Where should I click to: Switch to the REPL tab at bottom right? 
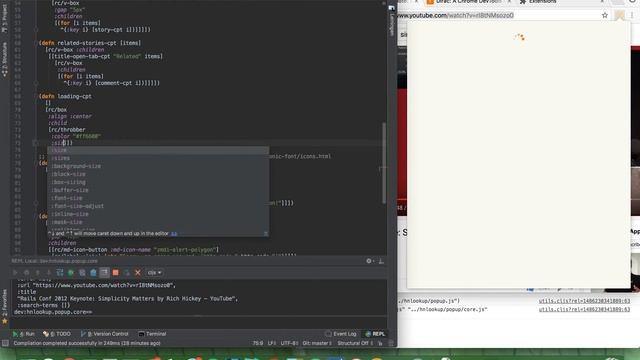[x=375, y=334]
